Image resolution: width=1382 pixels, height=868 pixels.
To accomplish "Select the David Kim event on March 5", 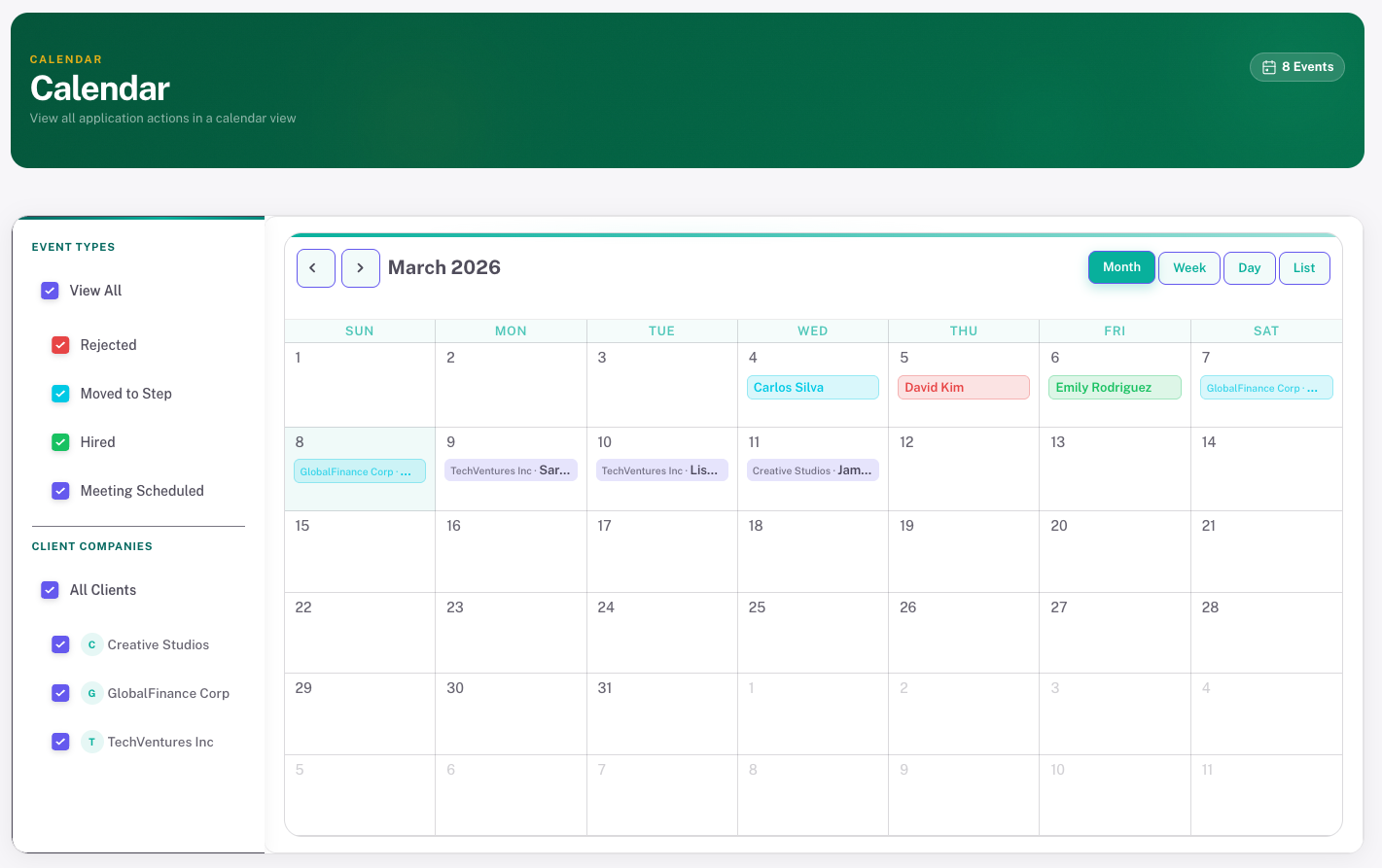I will coord(963,387).
